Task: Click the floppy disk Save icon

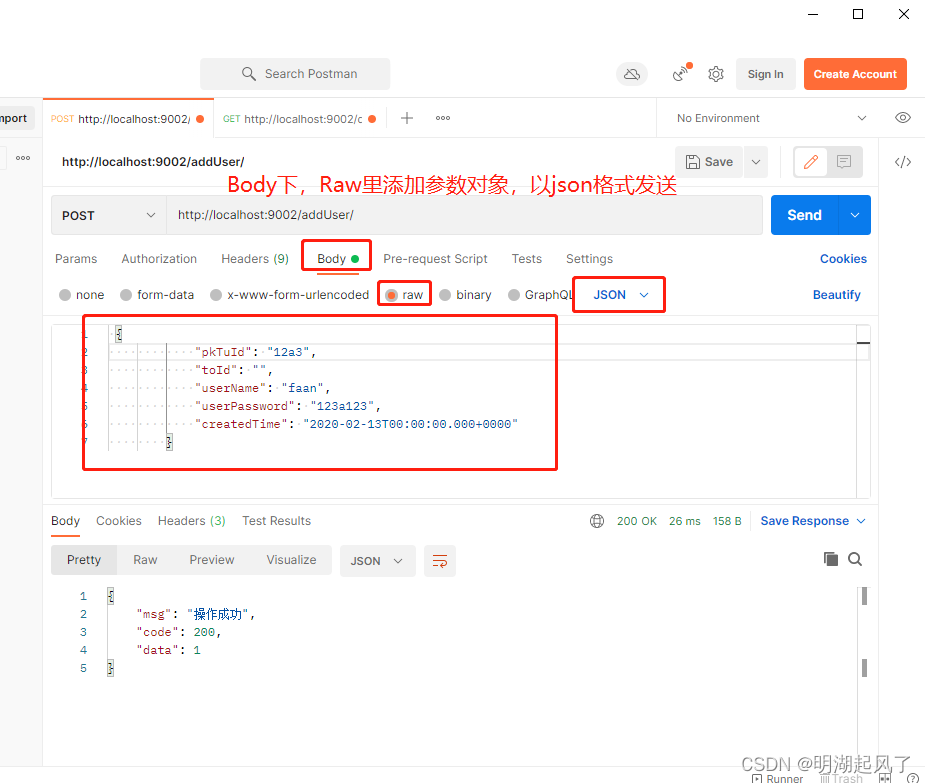Action: [x=693, y=162]
